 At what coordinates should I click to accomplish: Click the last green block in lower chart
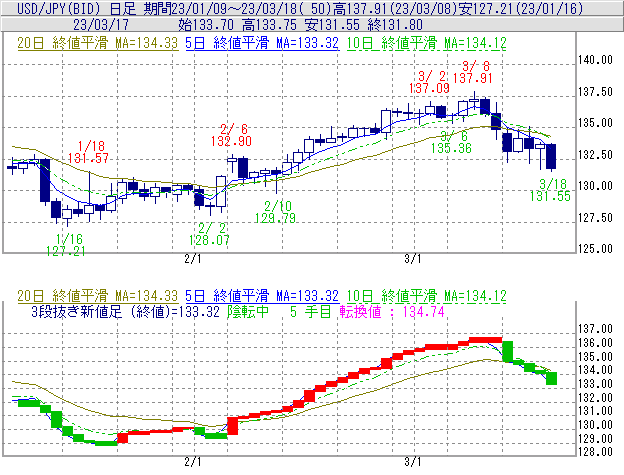(x=552, y=378)
